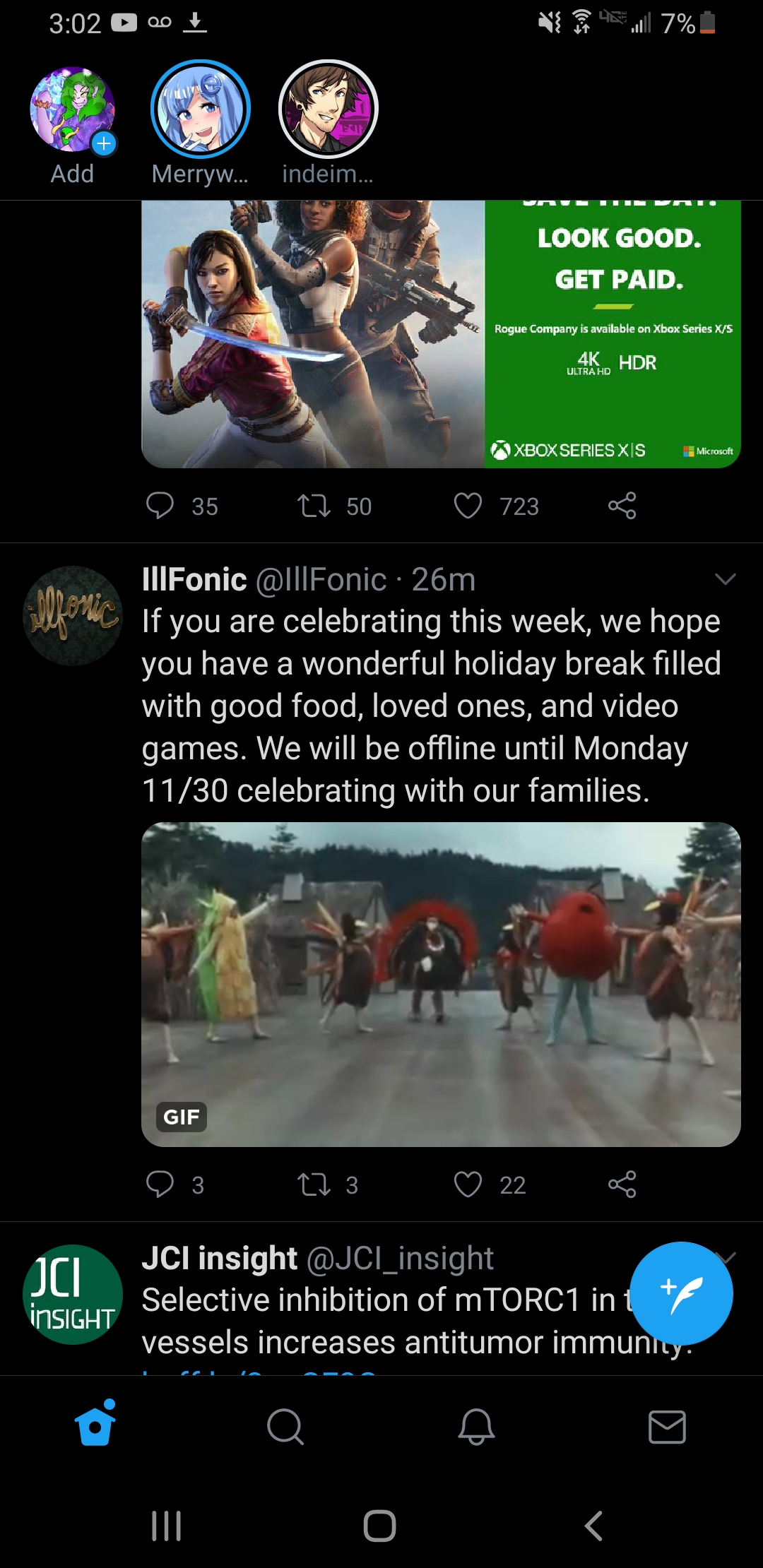Open the Search tab magnifier icon
The height and width of the screenshot is (1568, 763).
285,1427
